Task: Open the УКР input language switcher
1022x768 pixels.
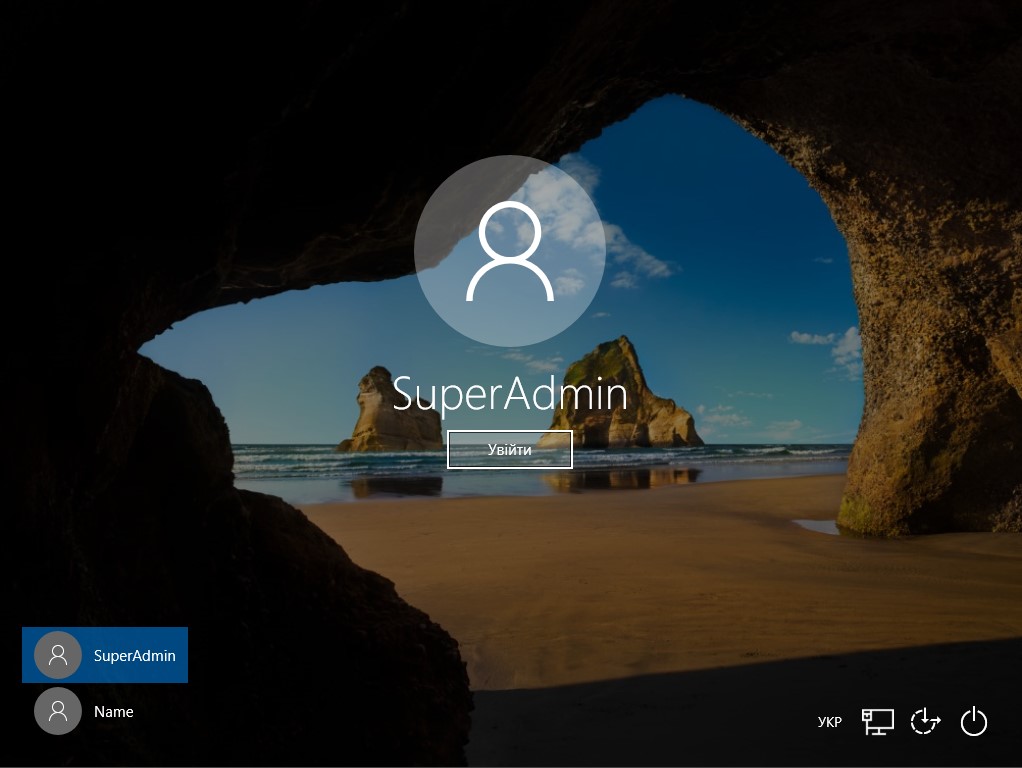Action: [829, 722]
